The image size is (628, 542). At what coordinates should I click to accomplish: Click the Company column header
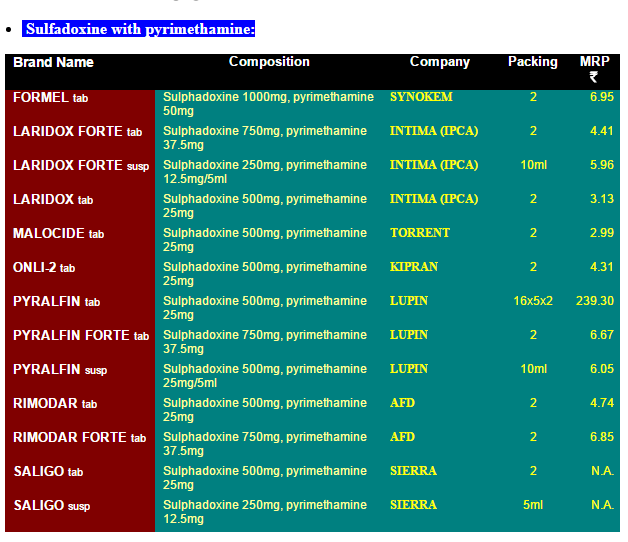click(x=439, y=62)
